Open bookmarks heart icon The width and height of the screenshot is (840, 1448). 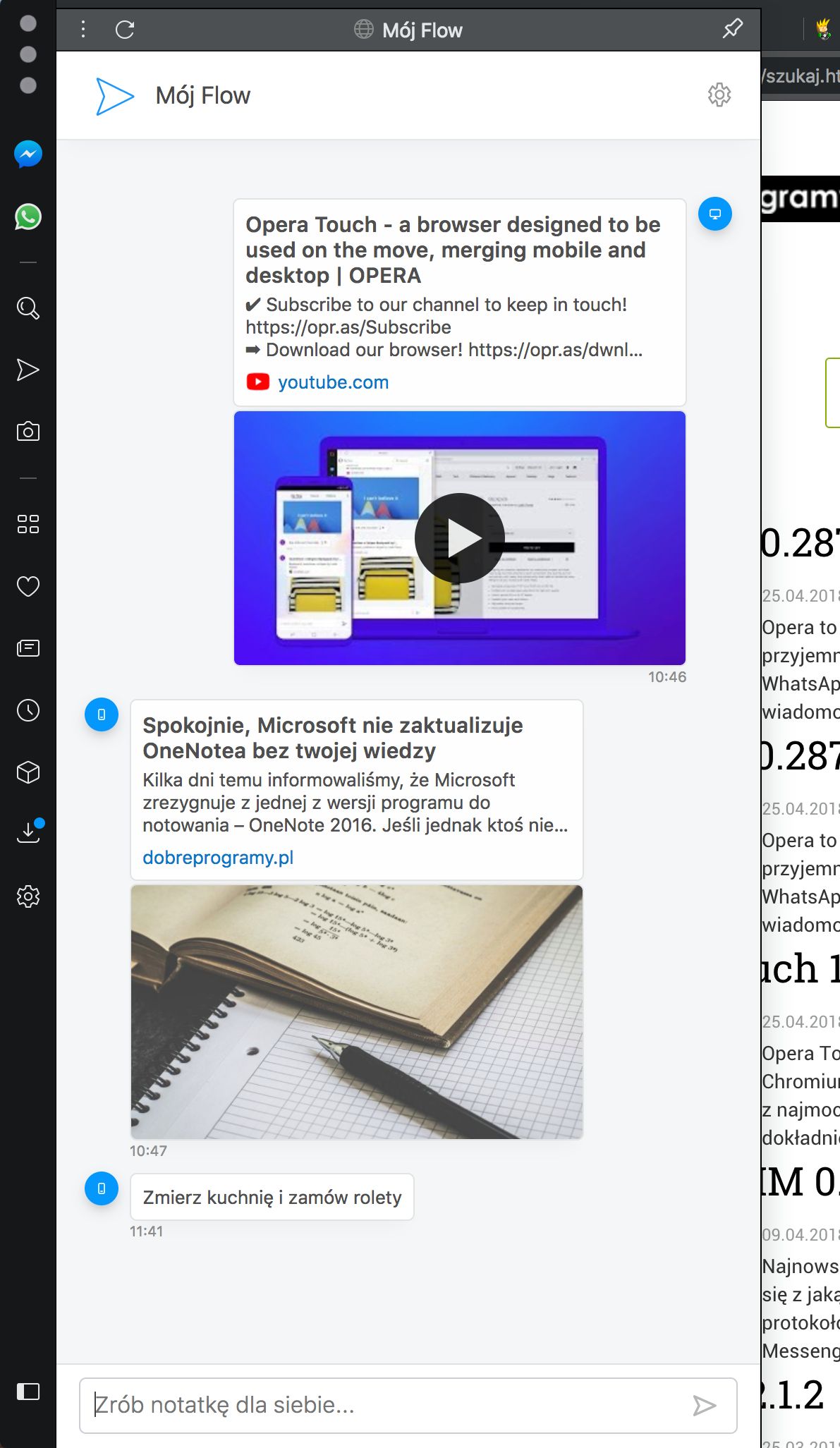pos(28,586)
